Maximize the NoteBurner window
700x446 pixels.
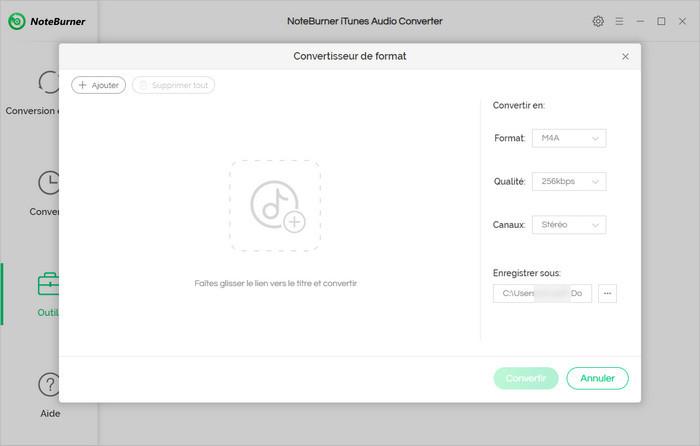(661, 21)
